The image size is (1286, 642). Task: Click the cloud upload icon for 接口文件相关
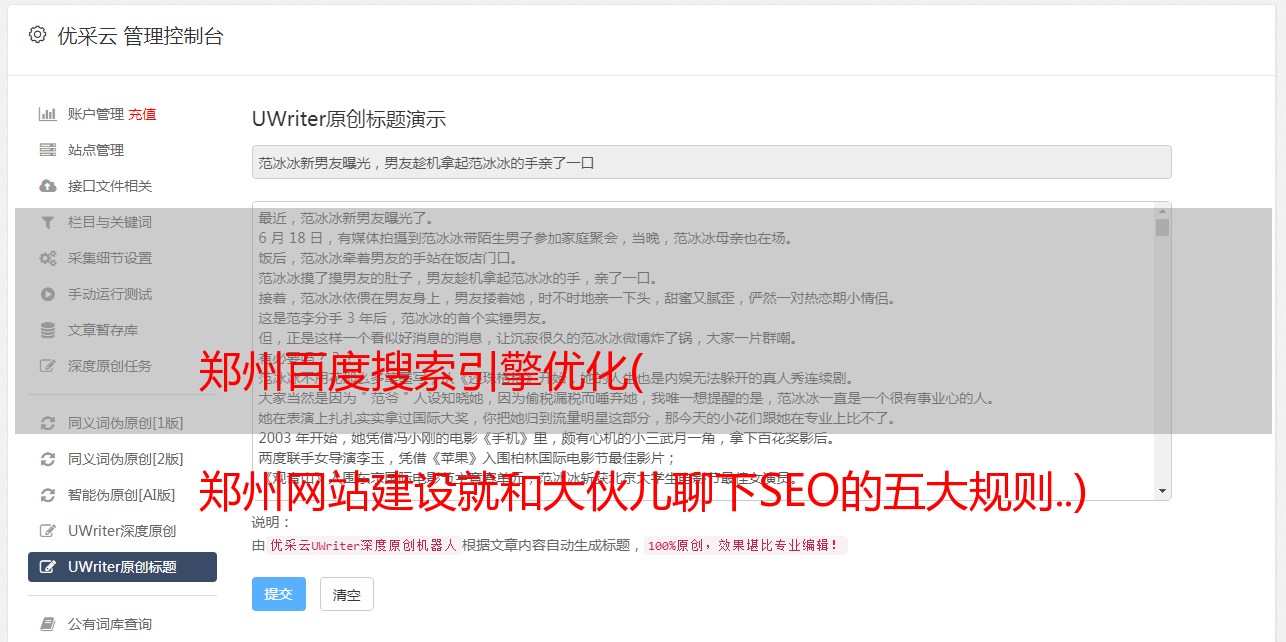coord(47,186)
